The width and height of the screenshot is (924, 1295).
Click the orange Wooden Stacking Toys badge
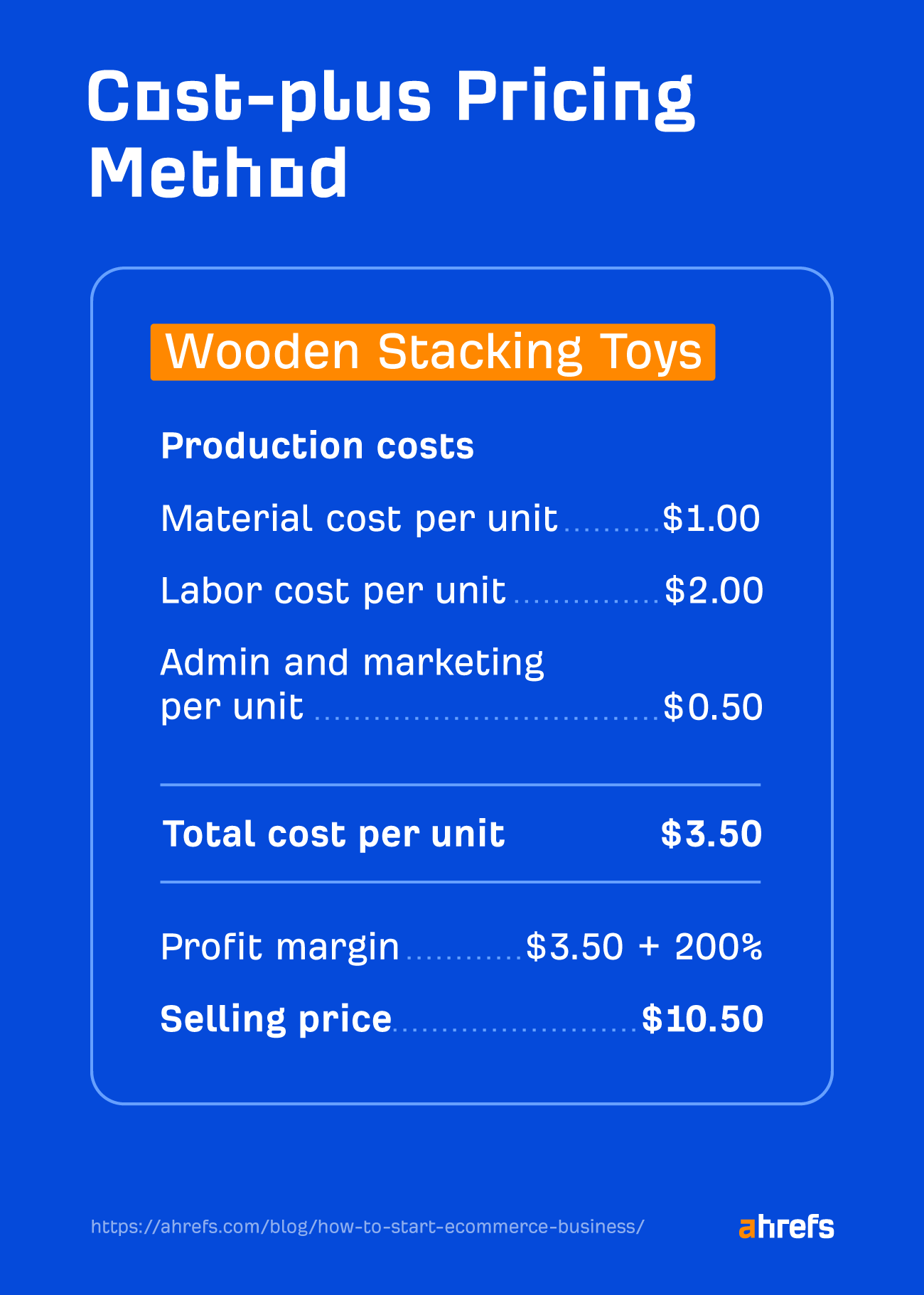point(432,352)
